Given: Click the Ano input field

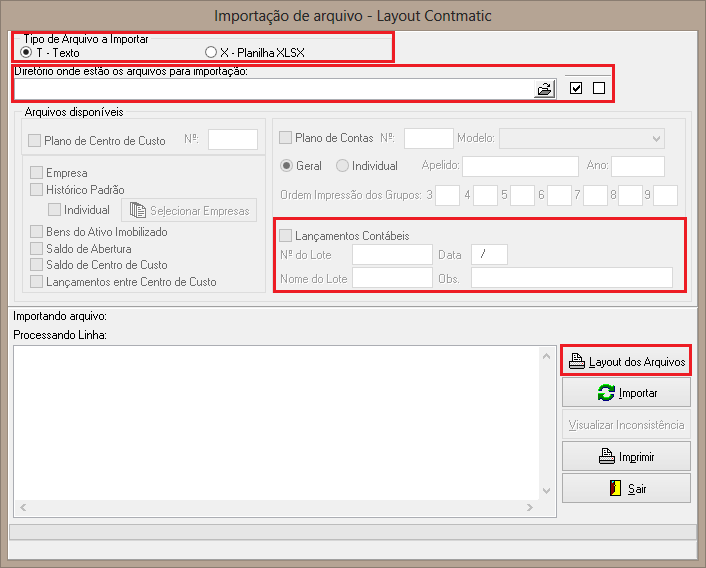Looking at the screenshot, I should click(x=638, y=167).
